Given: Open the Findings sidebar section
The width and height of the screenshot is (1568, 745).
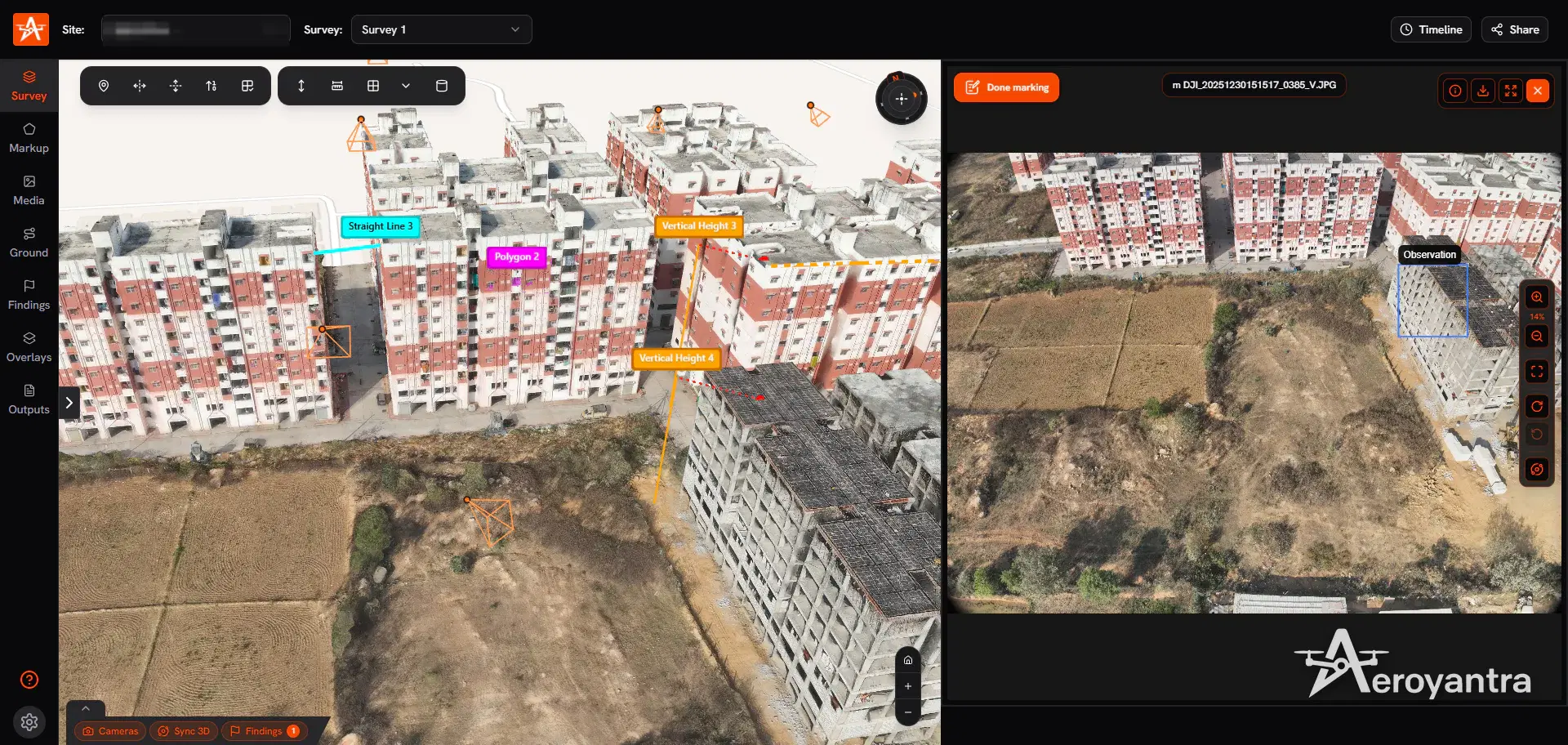Looking at the screenshot, I should pos(29,295).
